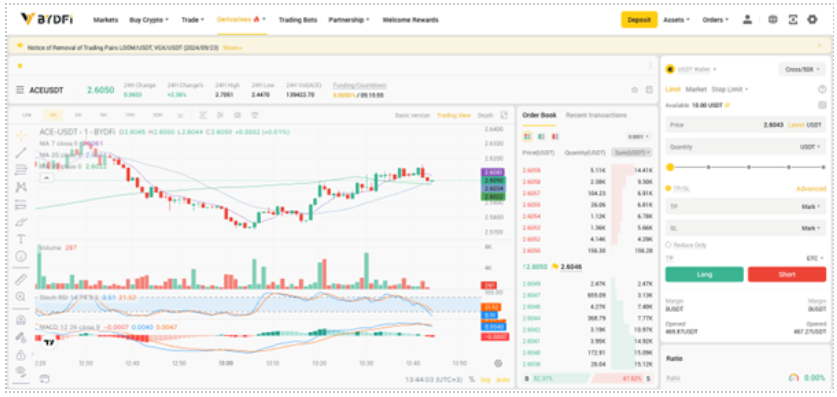Activate the zoom-in magnifier tool
This screenshot has width=837, height=397.
(21, 296)
